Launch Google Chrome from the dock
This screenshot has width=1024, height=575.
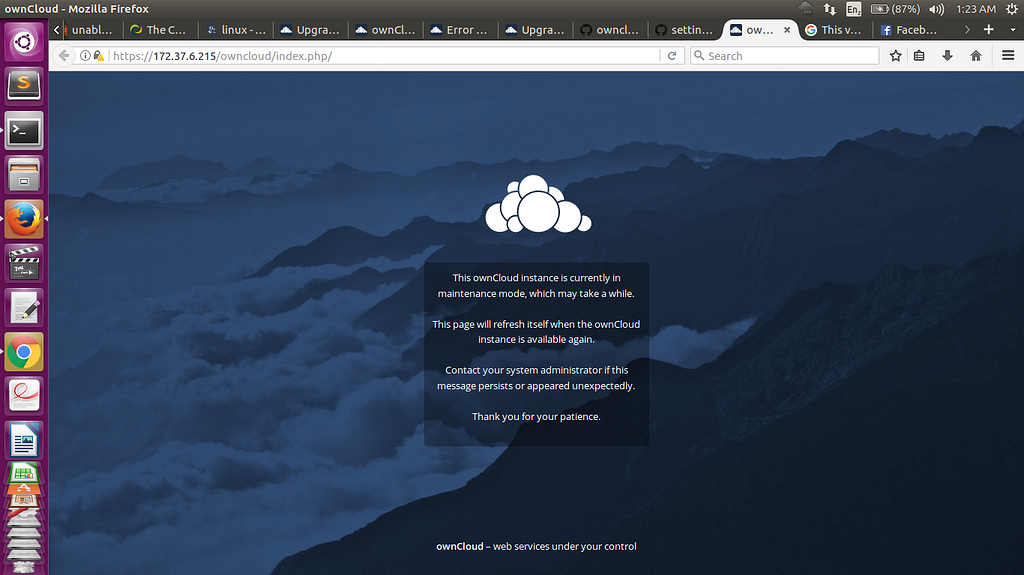tap(24, 352)
